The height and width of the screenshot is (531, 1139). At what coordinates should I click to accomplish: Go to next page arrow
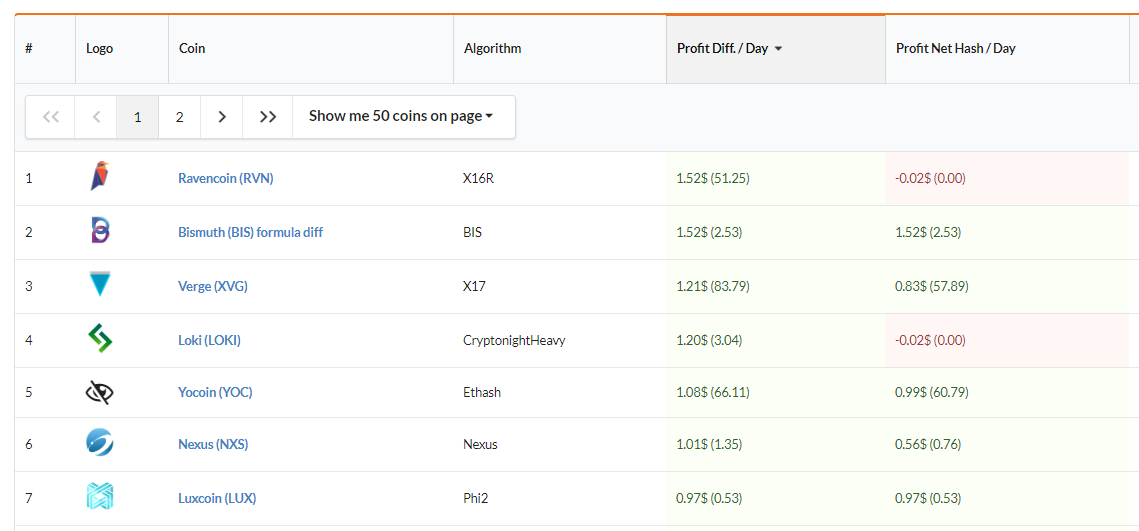coord(222,116)
